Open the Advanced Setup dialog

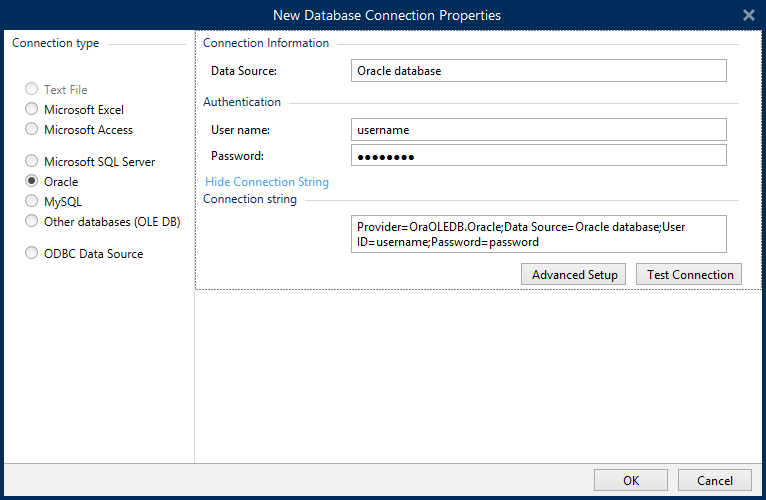coord(574,275)
